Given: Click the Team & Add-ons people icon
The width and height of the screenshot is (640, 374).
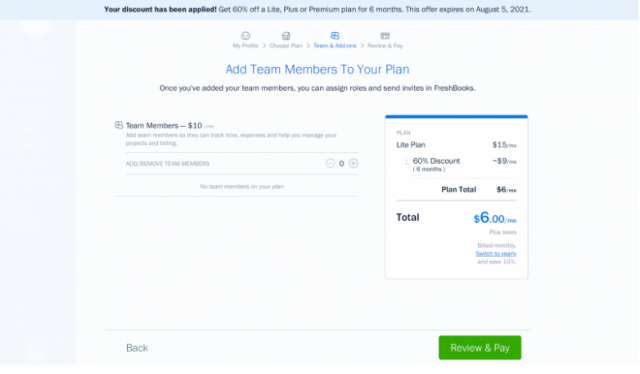Looking at the screenshot, I should tap(335, 36).
